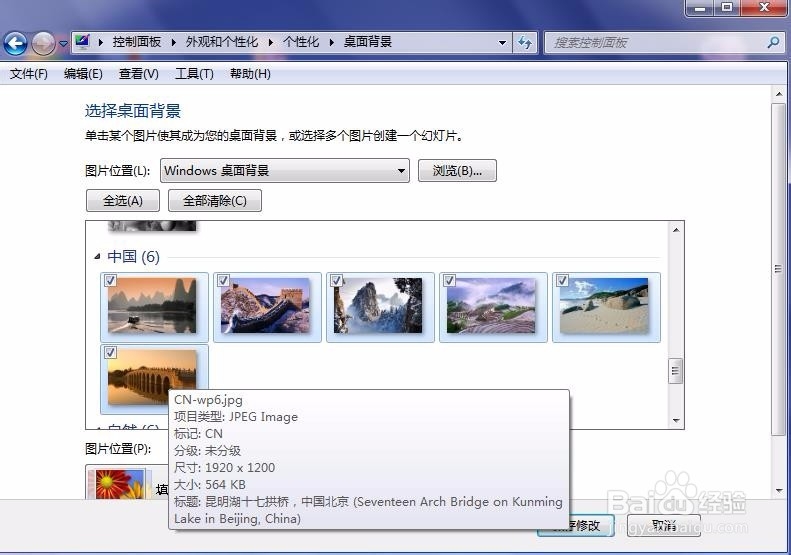Click the address bar refresh icon
Image resolution: width=791 pixels, height=555 pixels.
[x=525, y=43]
